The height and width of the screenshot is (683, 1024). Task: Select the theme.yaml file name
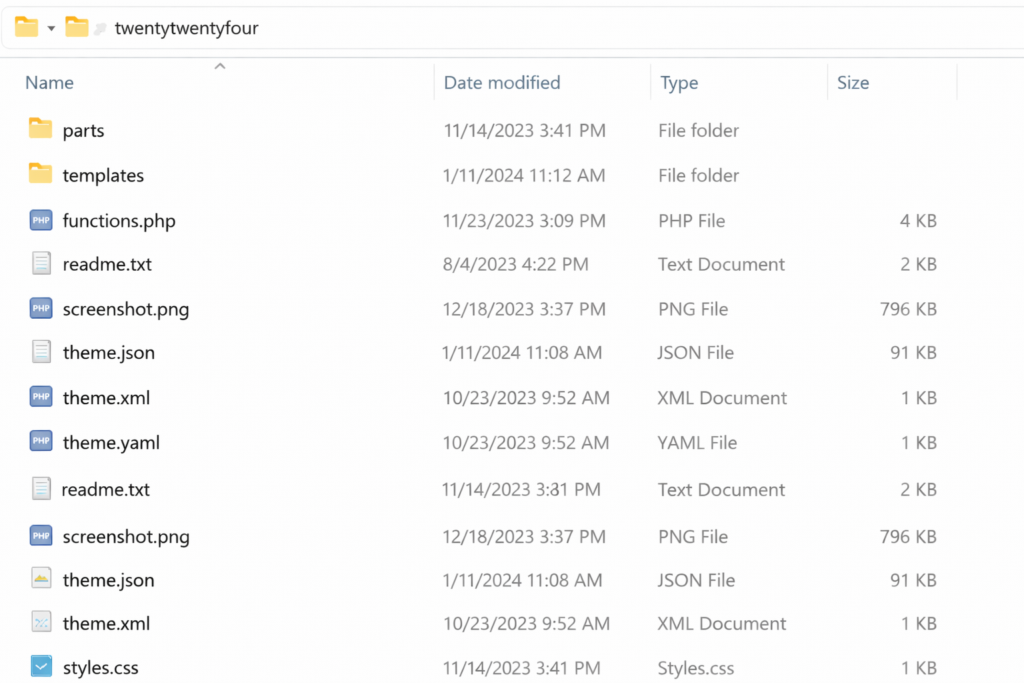point(111,443)
